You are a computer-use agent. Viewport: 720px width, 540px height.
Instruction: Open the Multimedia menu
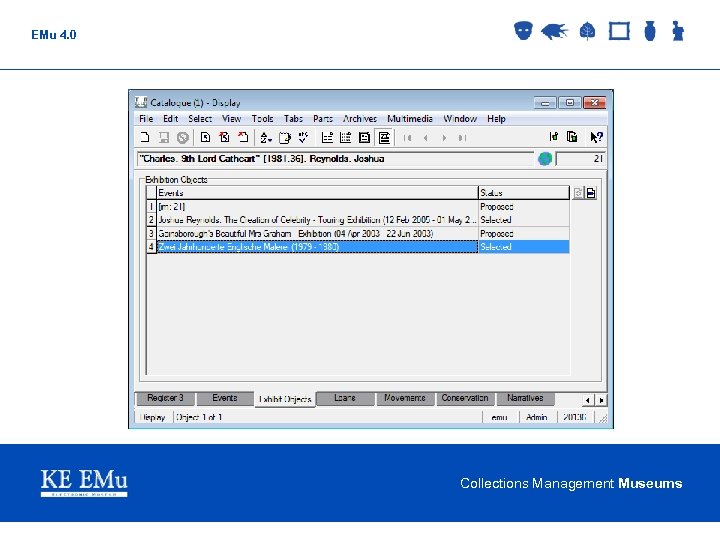coord(410,118)
